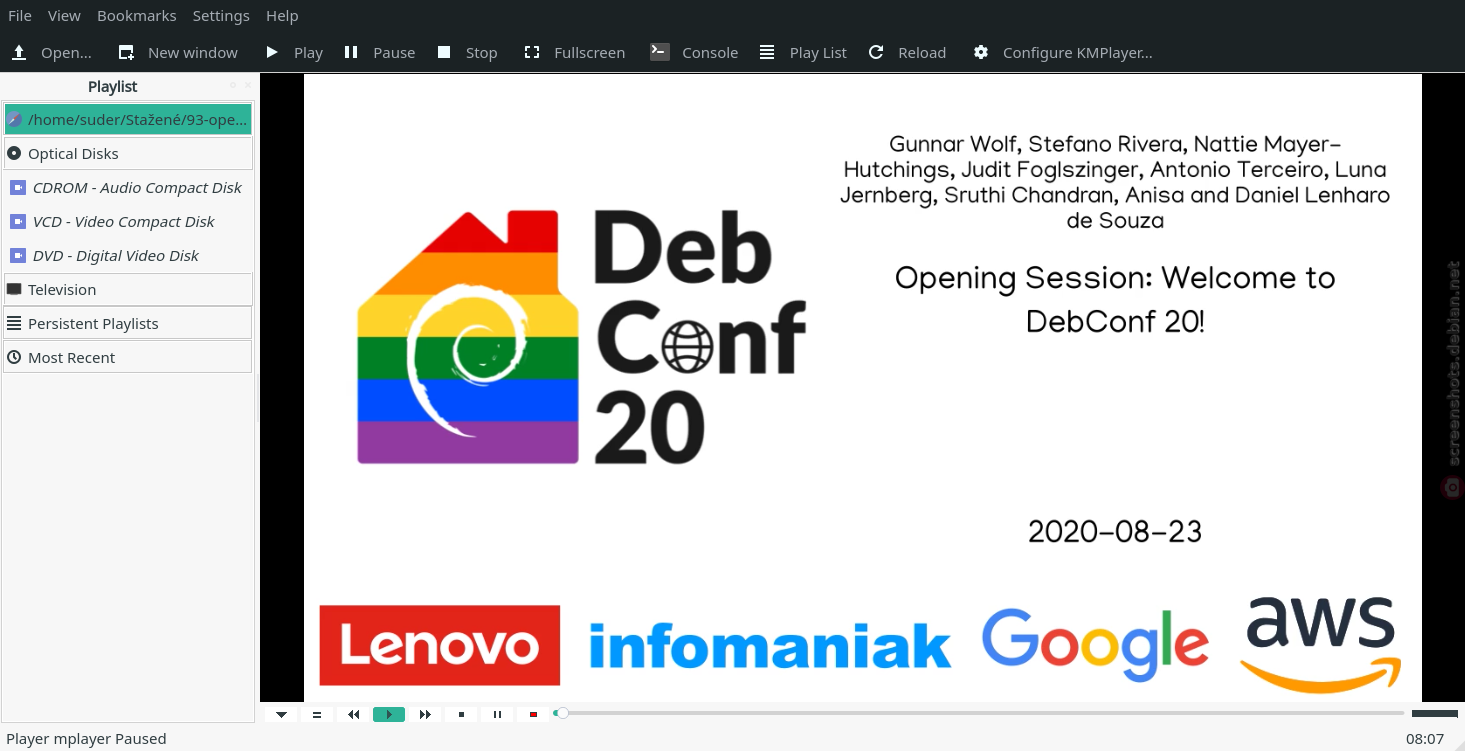Screen dimensions: 1465x751
Task: Expand the Optical Disks group
Action: [128, 154]
